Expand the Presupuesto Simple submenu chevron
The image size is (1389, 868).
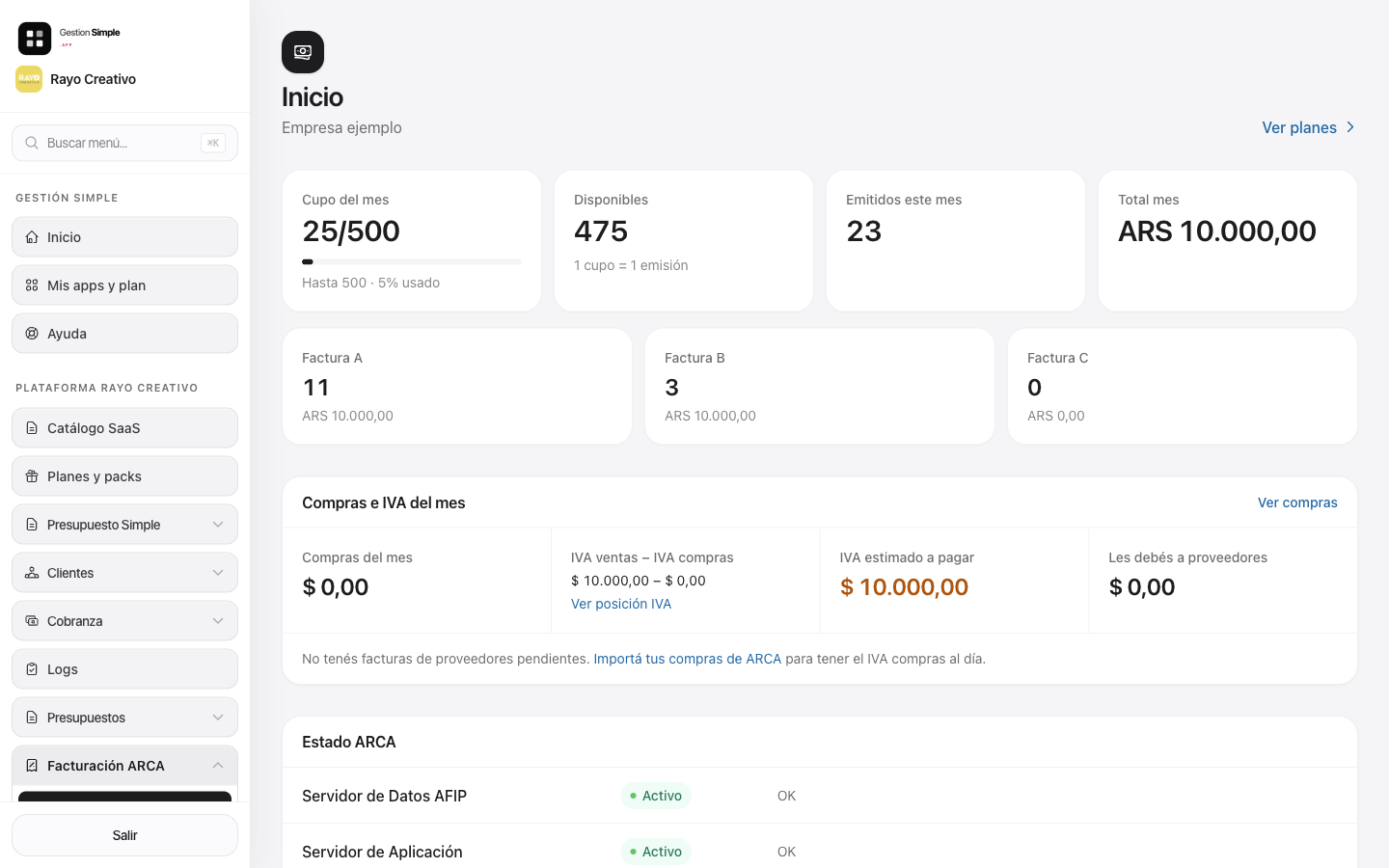click(218, 525)
